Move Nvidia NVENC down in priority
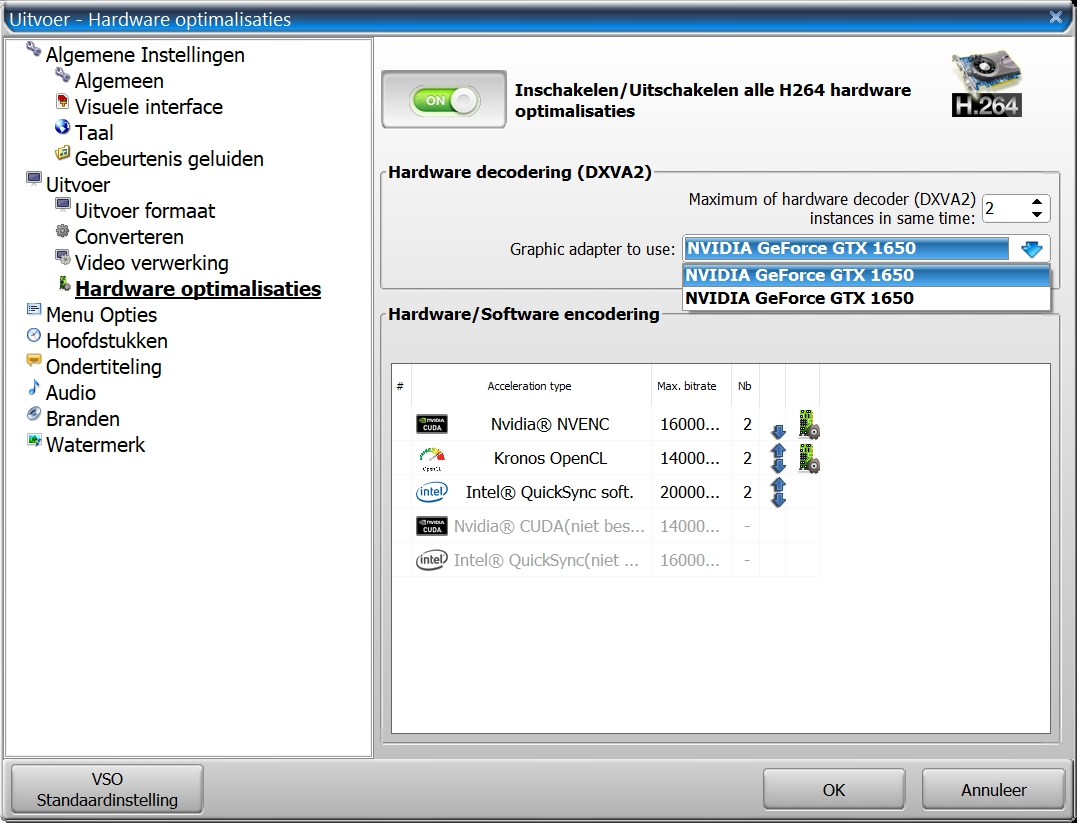Viewport: 1077px width, 823px height. 778,431
